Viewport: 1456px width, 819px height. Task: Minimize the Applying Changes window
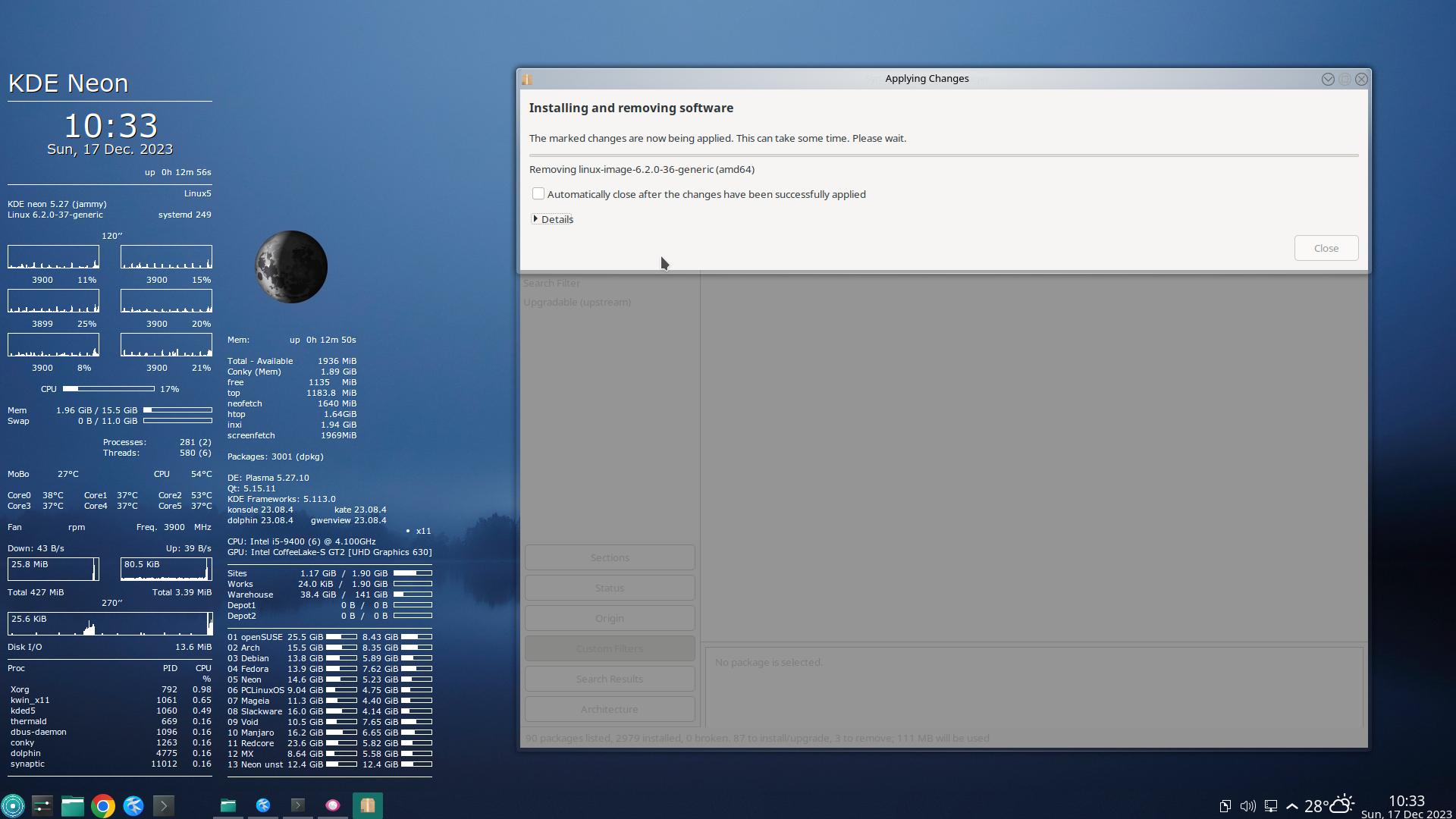[1328, 79]
